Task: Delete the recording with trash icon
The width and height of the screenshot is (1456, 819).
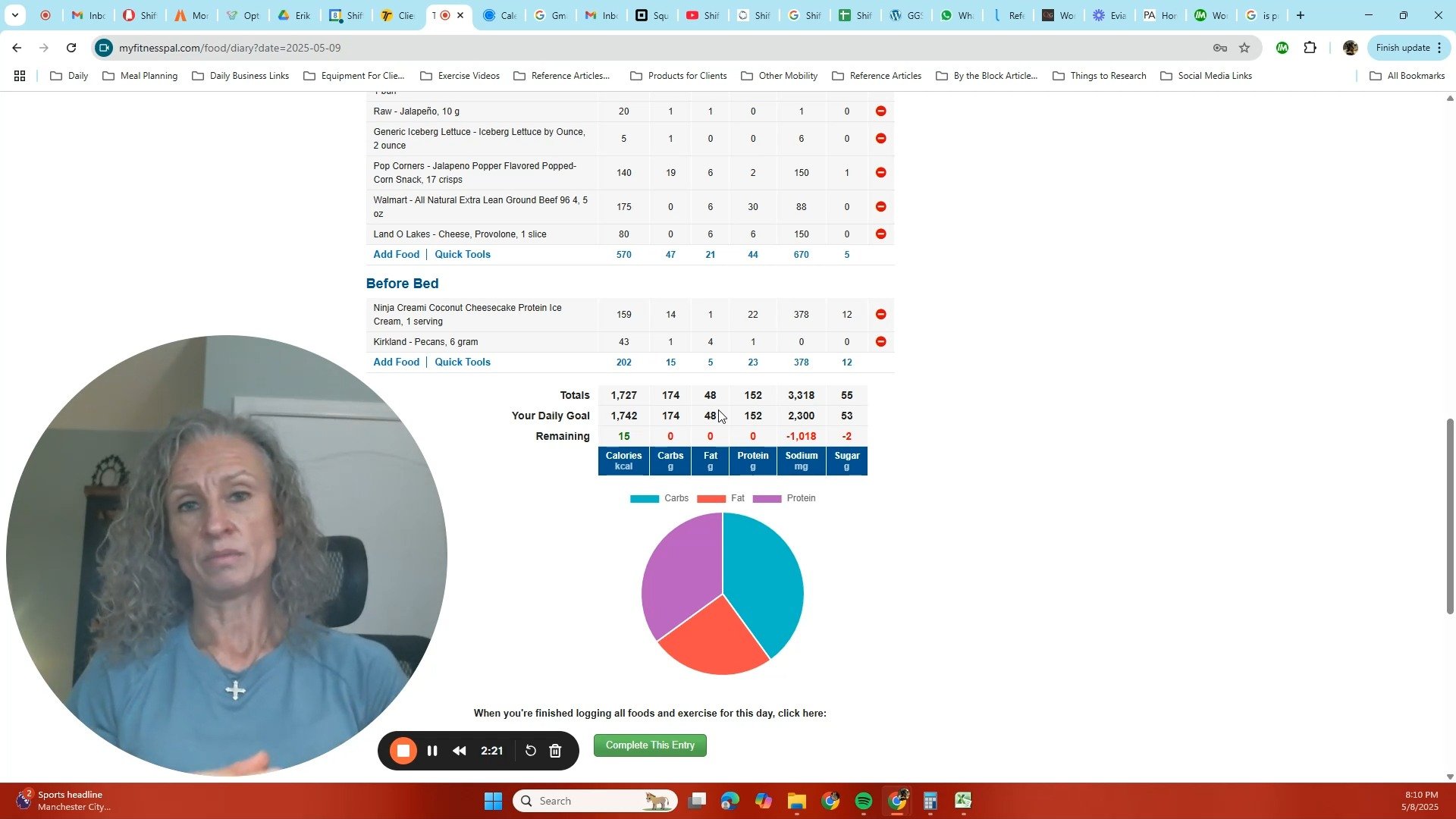Action: (x=556, y=751)
